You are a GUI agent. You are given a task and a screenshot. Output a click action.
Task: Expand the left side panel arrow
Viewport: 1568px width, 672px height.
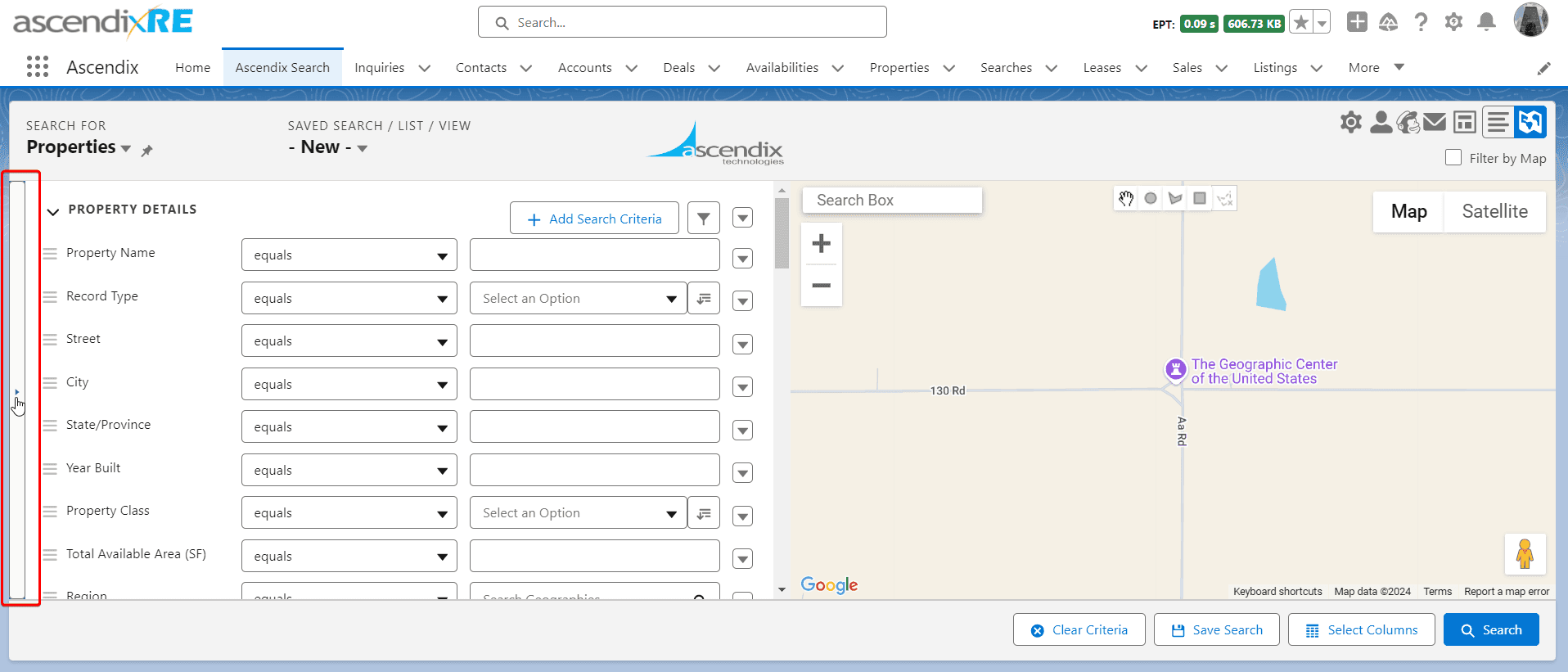17,392
